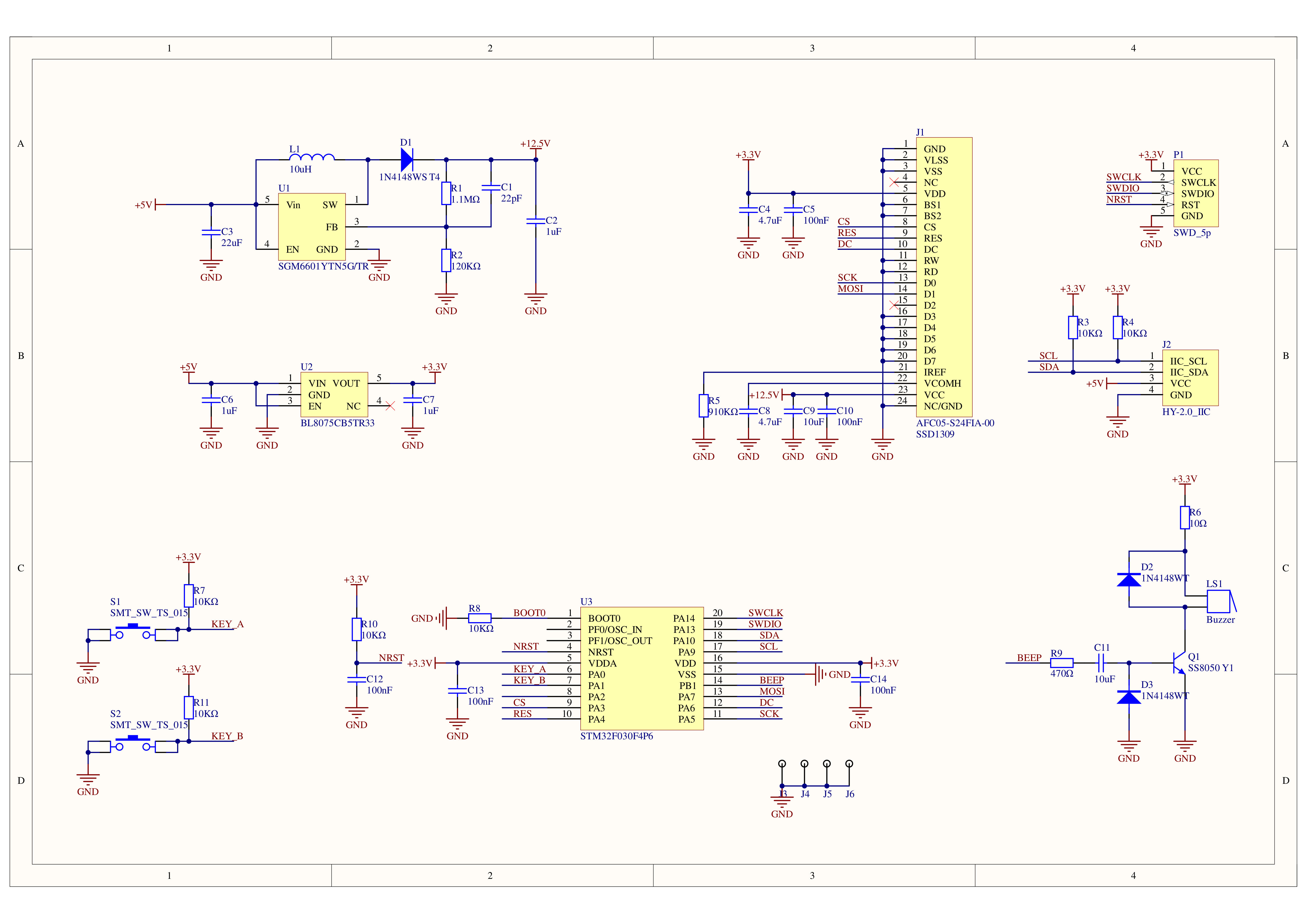Click the R6 10Ω resistor
Screen dimensions: 1308x924
click(1185, 518)
